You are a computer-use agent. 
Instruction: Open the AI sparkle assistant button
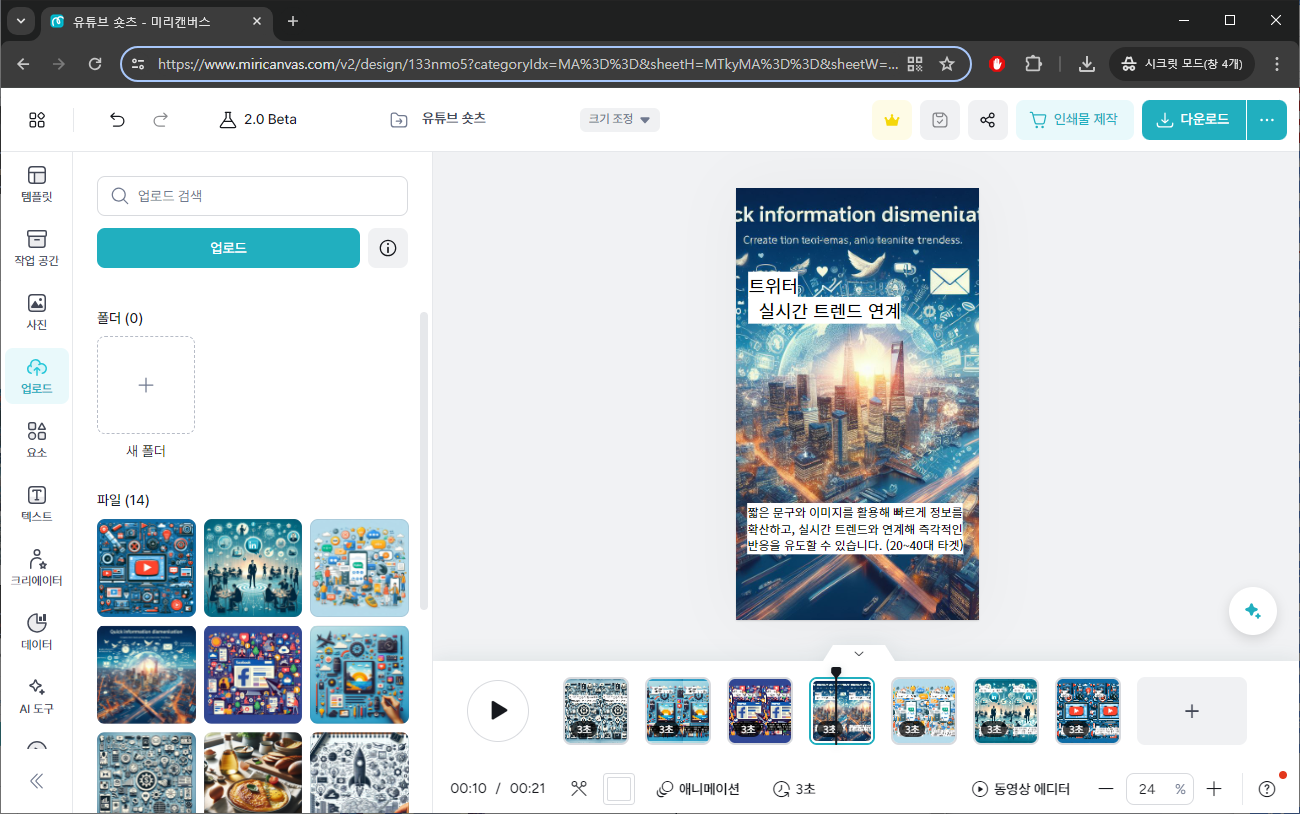1253,611
